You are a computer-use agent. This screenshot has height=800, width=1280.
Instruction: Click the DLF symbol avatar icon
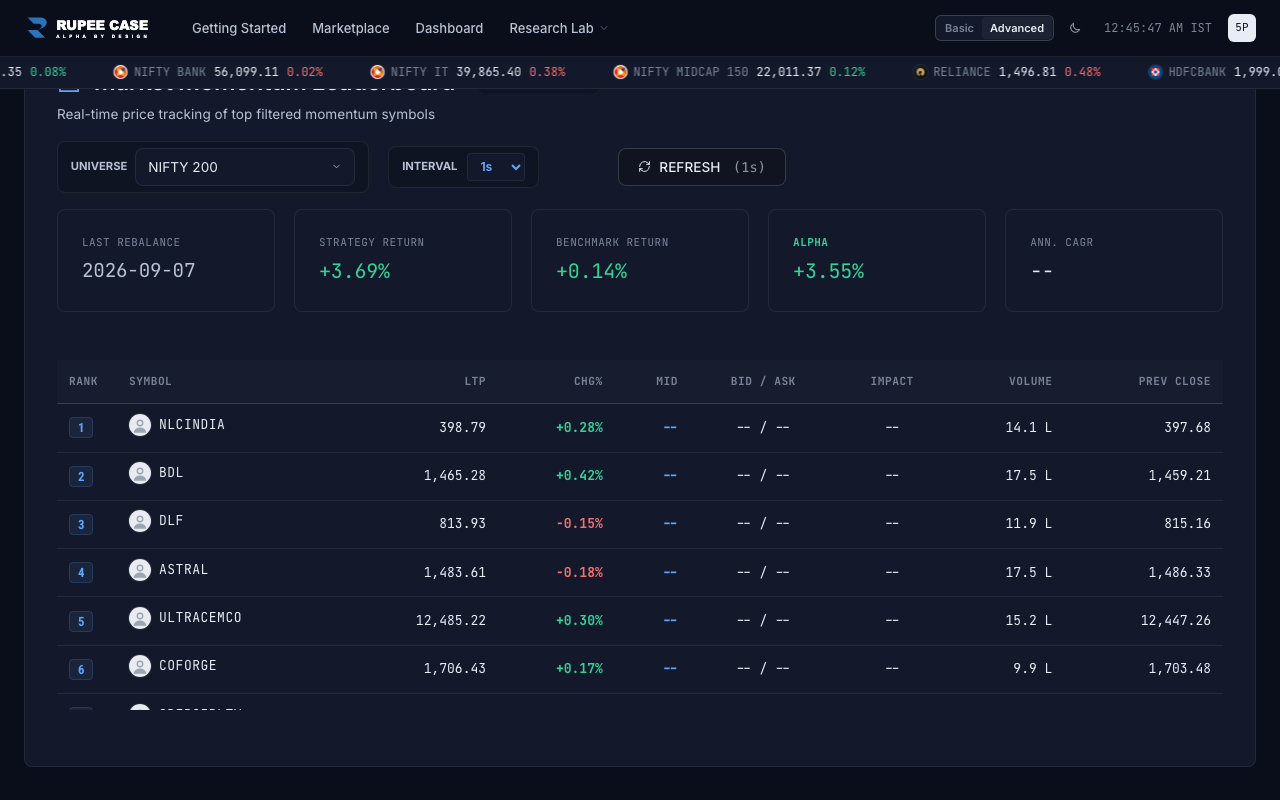click(140, 521)
